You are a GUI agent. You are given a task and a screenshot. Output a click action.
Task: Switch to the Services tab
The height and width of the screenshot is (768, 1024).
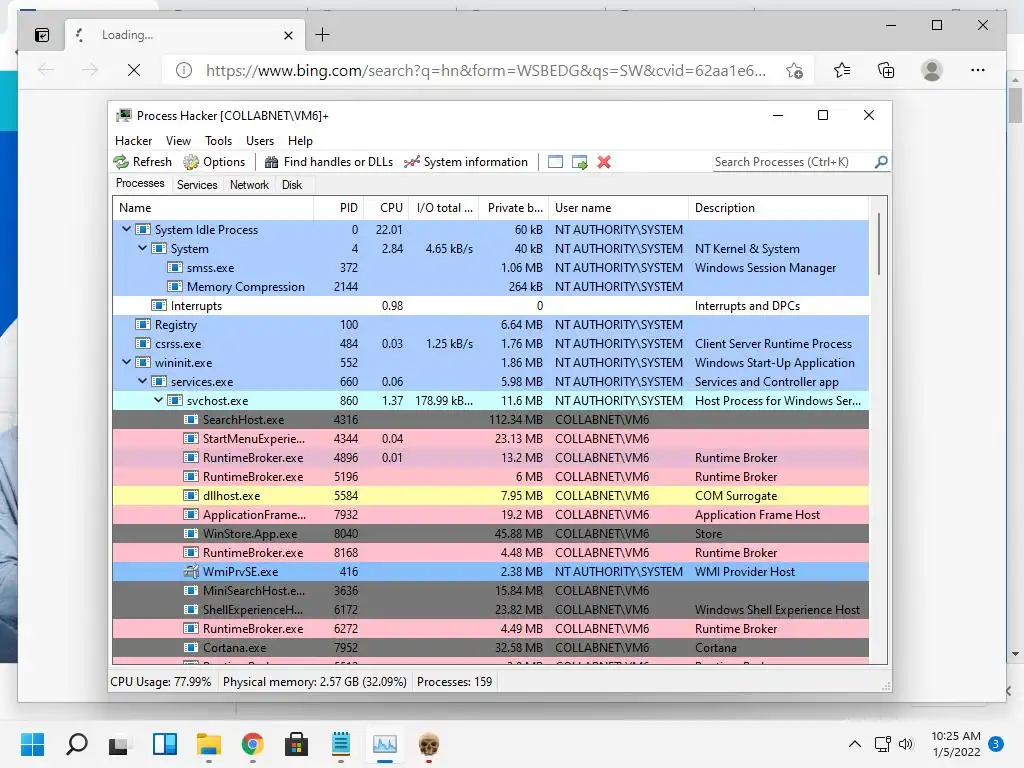pos(197,185)
